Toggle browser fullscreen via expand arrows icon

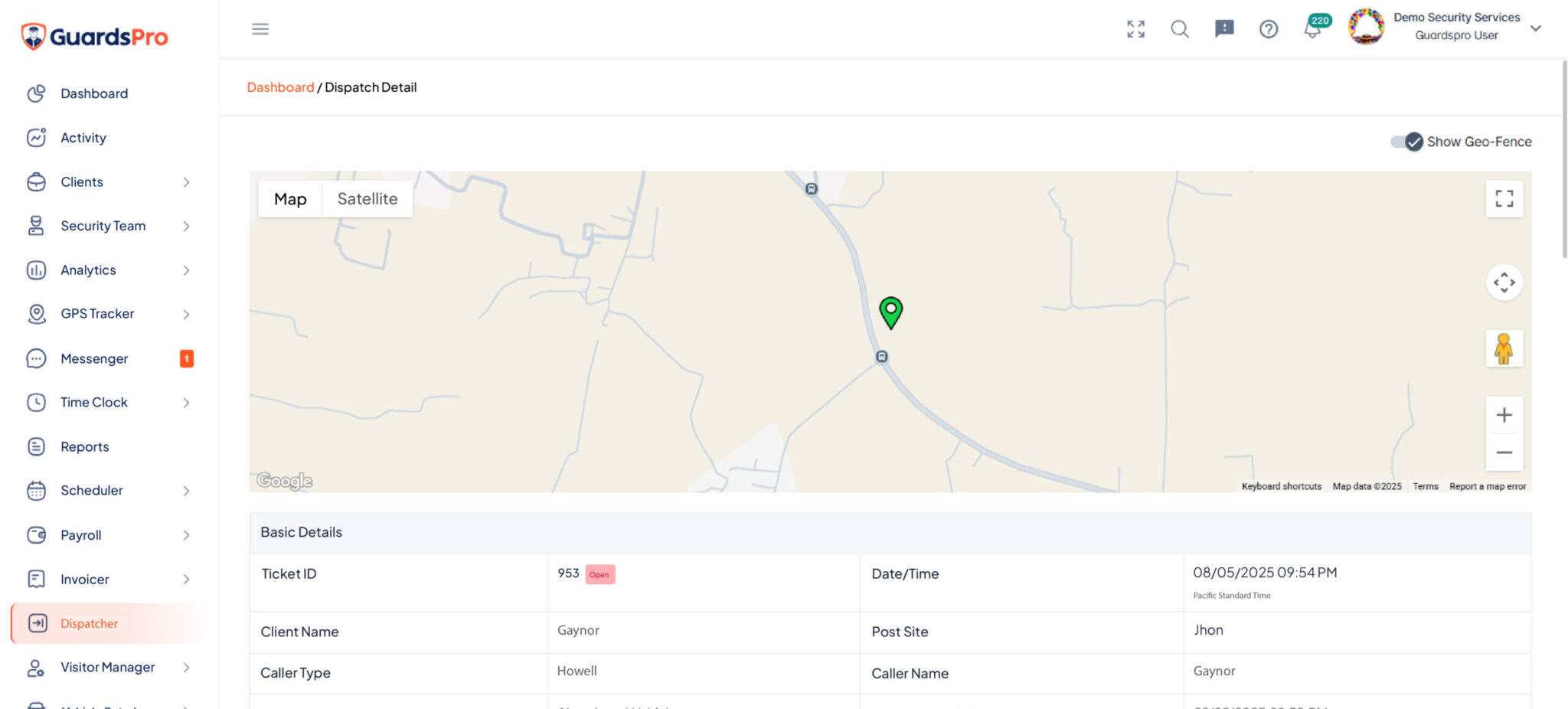[1136, 29]
